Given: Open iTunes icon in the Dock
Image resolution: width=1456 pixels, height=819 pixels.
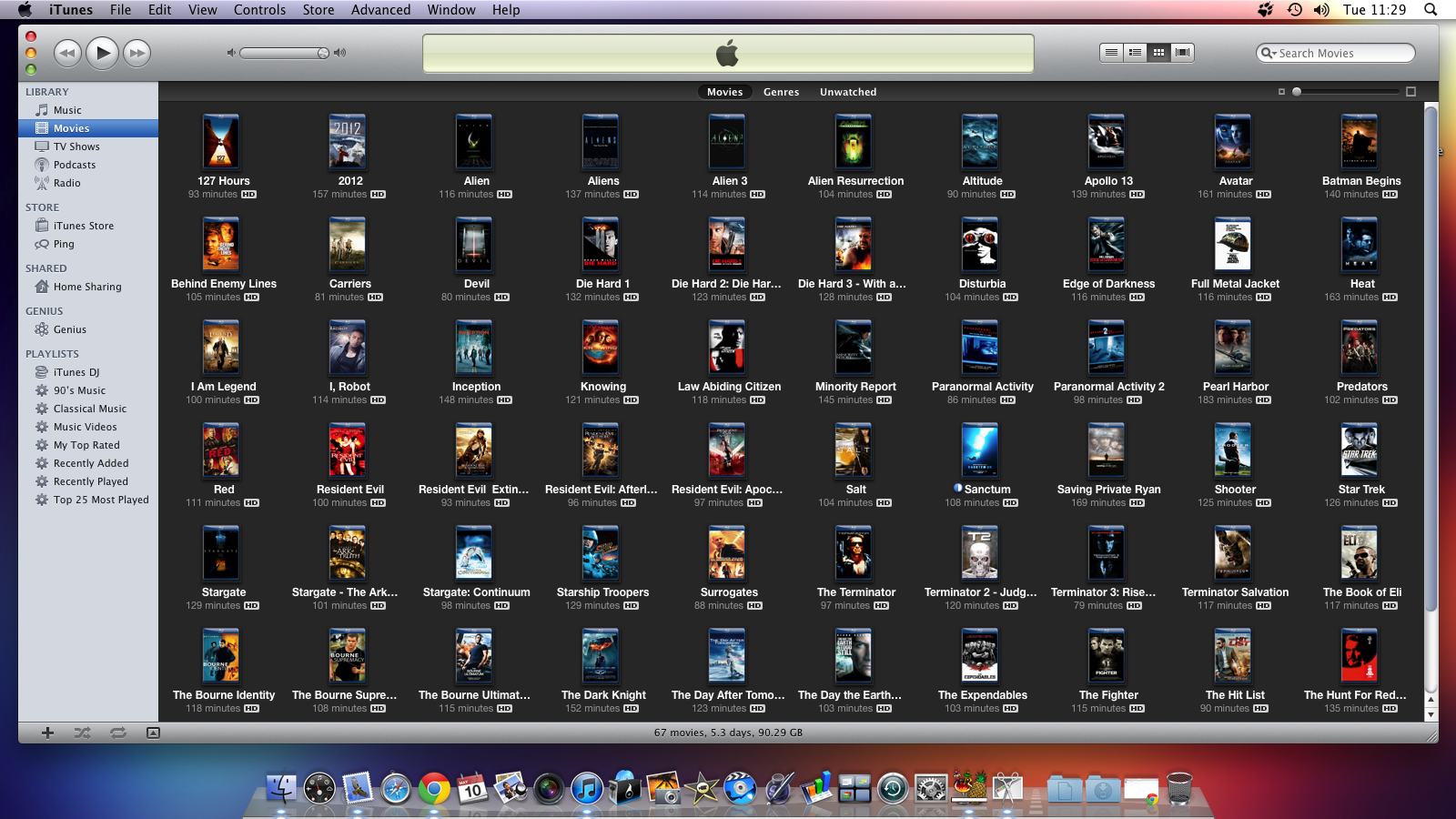Looking at the screenshot, I should tap(587, 788).
